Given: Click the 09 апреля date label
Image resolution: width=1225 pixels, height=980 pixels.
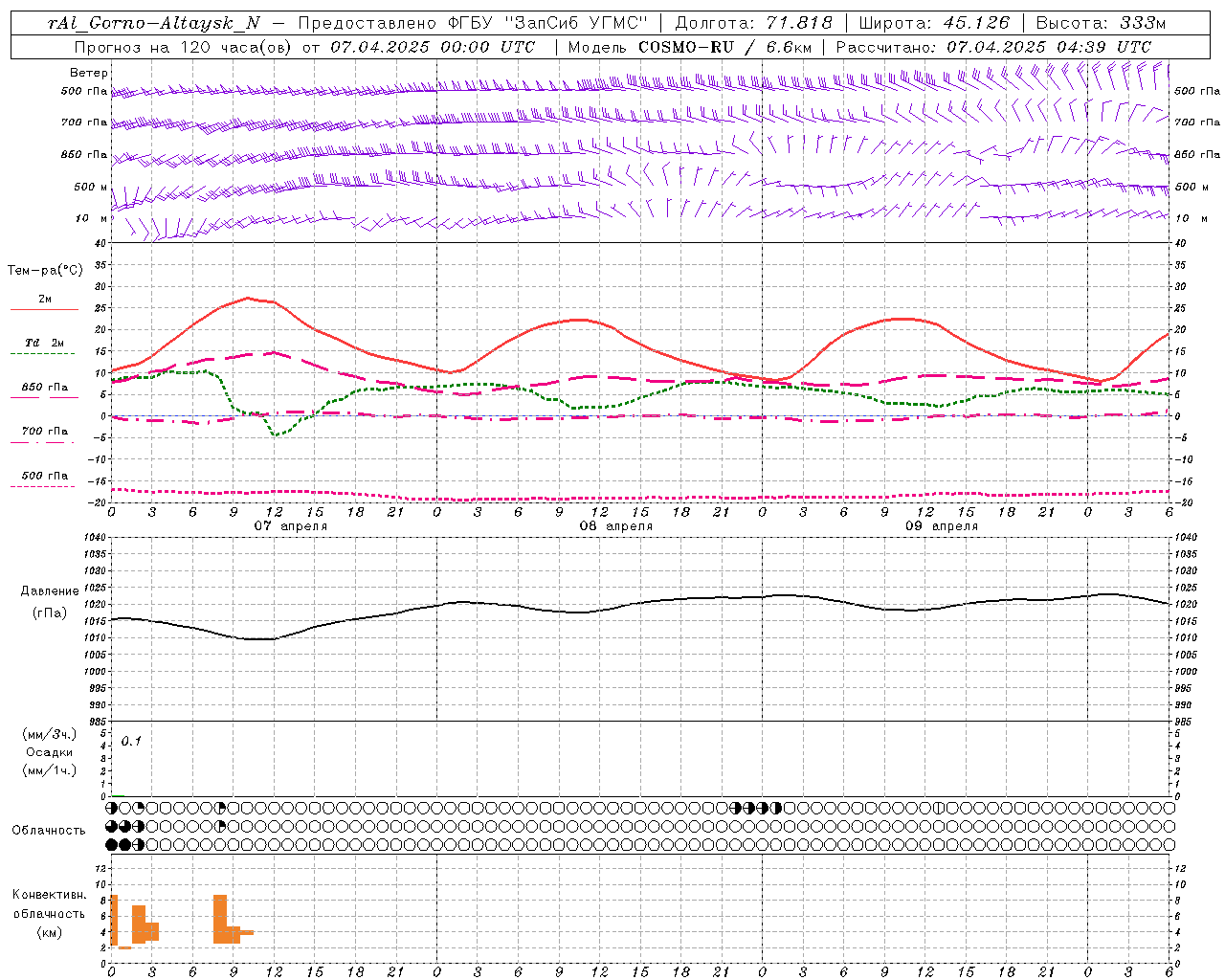Looking at the screenshot, I should [x=942, y=526].
